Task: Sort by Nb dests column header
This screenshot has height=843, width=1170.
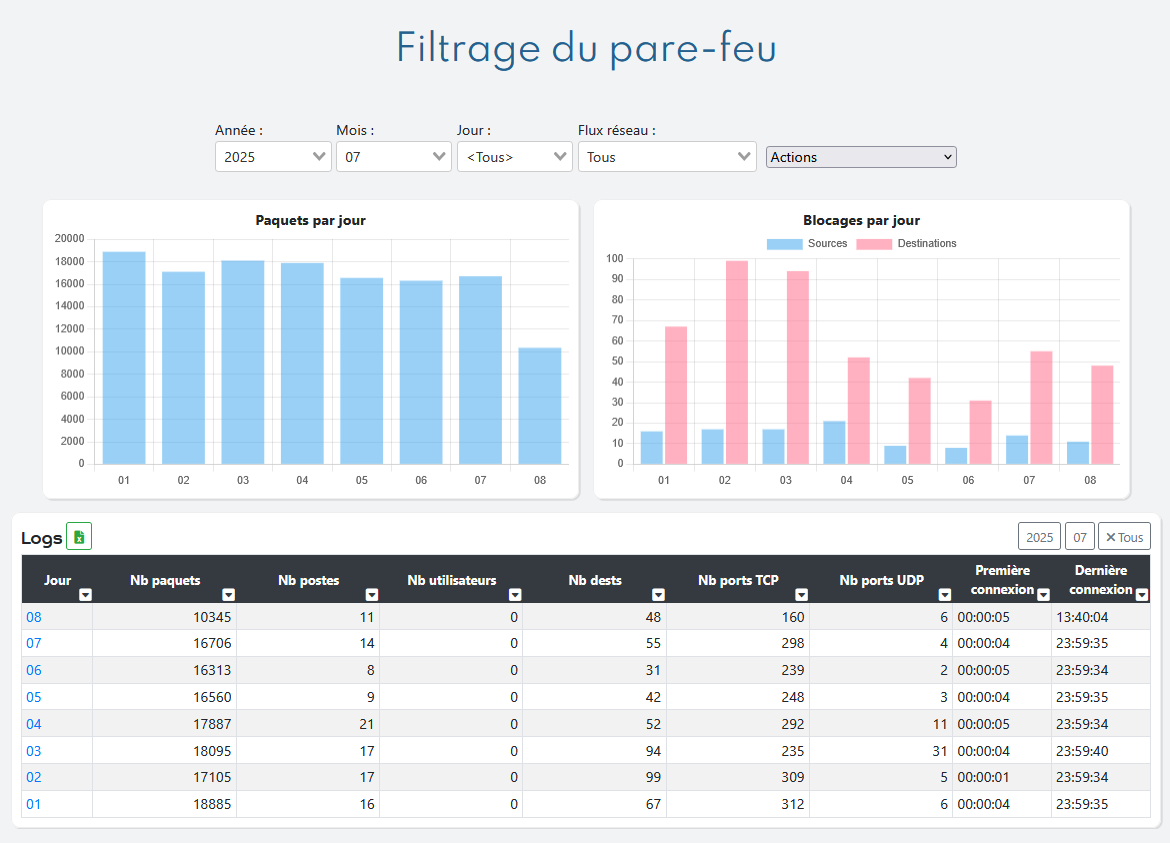Action: point(595,580)
